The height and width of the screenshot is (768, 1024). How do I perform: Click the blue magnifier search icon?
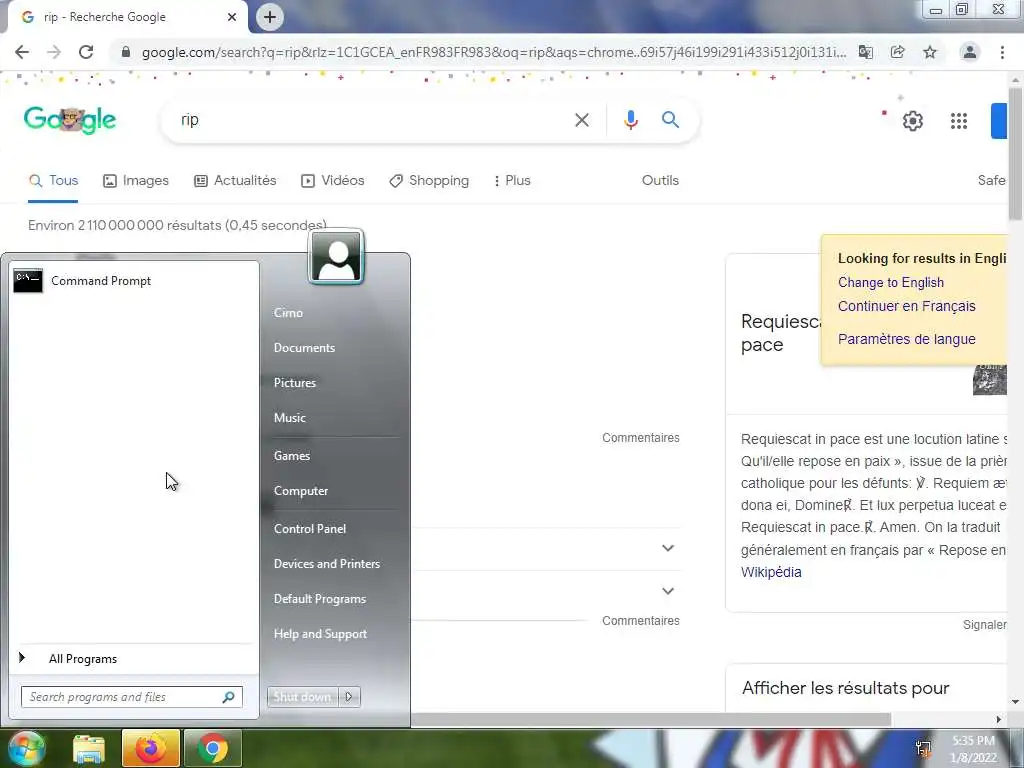[670, 120]
